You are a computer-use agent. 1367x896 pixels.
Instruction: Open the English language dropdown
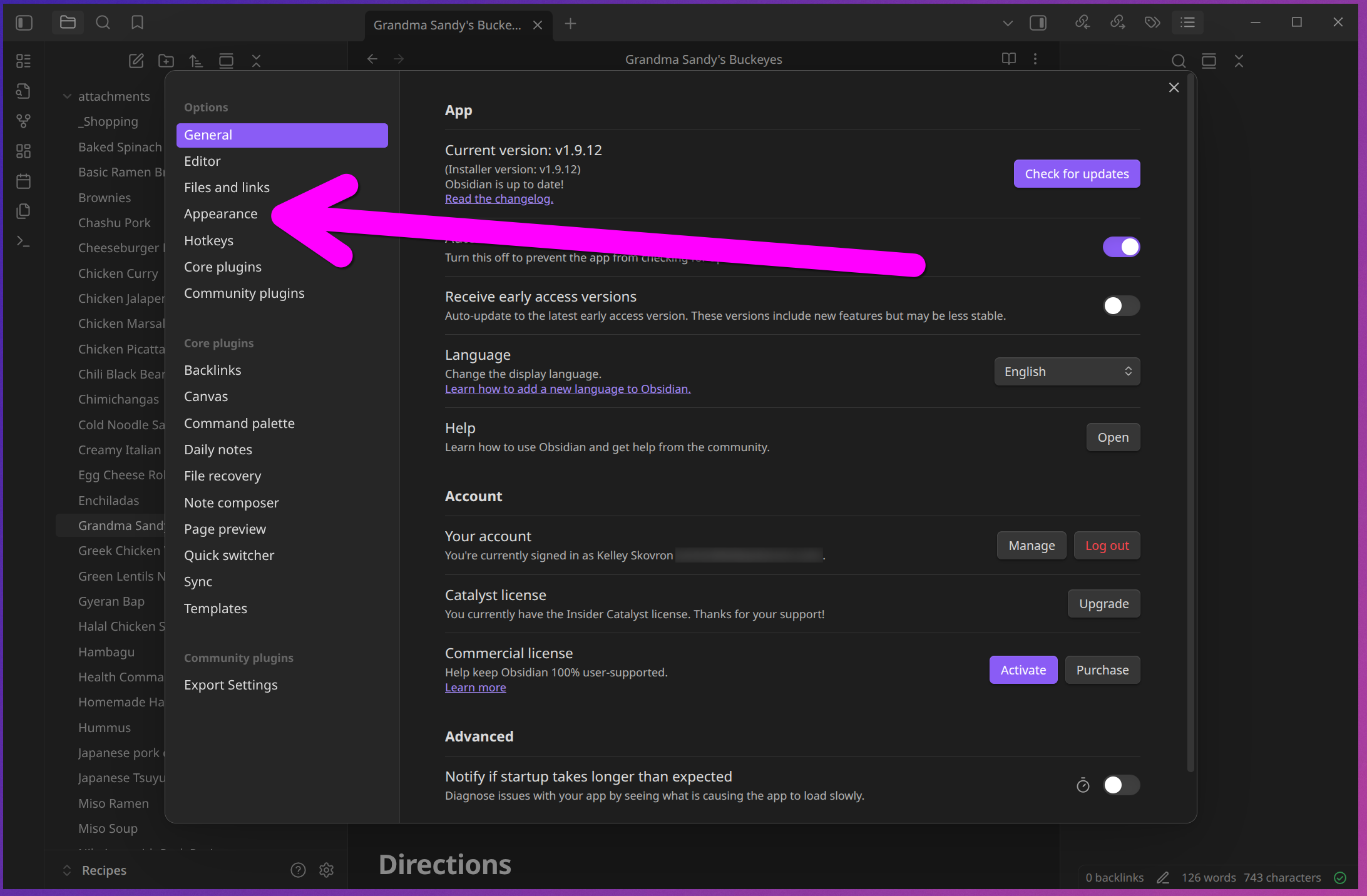[x=1067, y=372]
